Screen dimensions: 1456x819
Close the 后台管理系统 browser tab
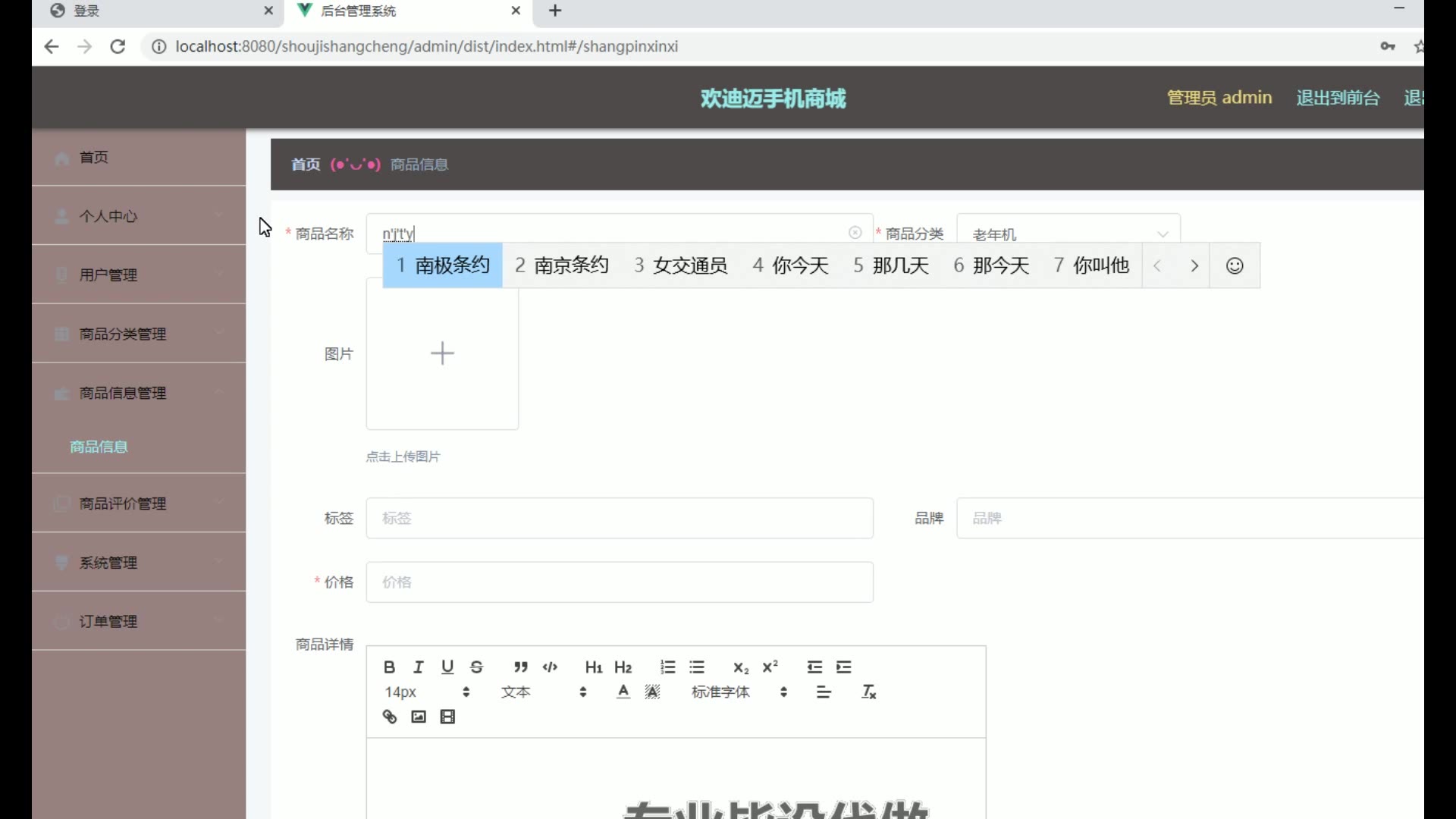(x=516, y=11)
